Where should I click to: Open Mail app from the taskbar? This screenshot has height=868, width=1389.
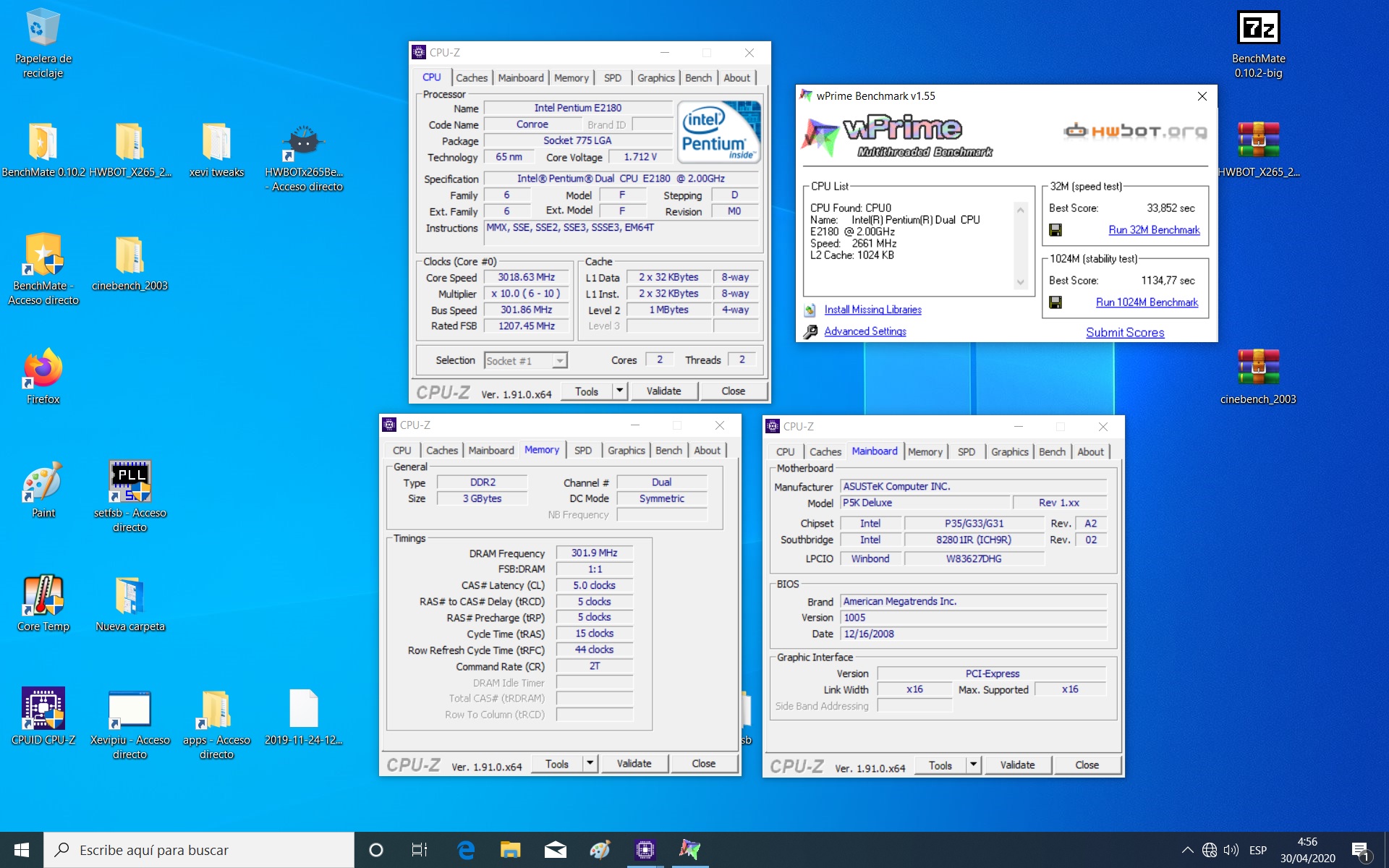[556, 850]
